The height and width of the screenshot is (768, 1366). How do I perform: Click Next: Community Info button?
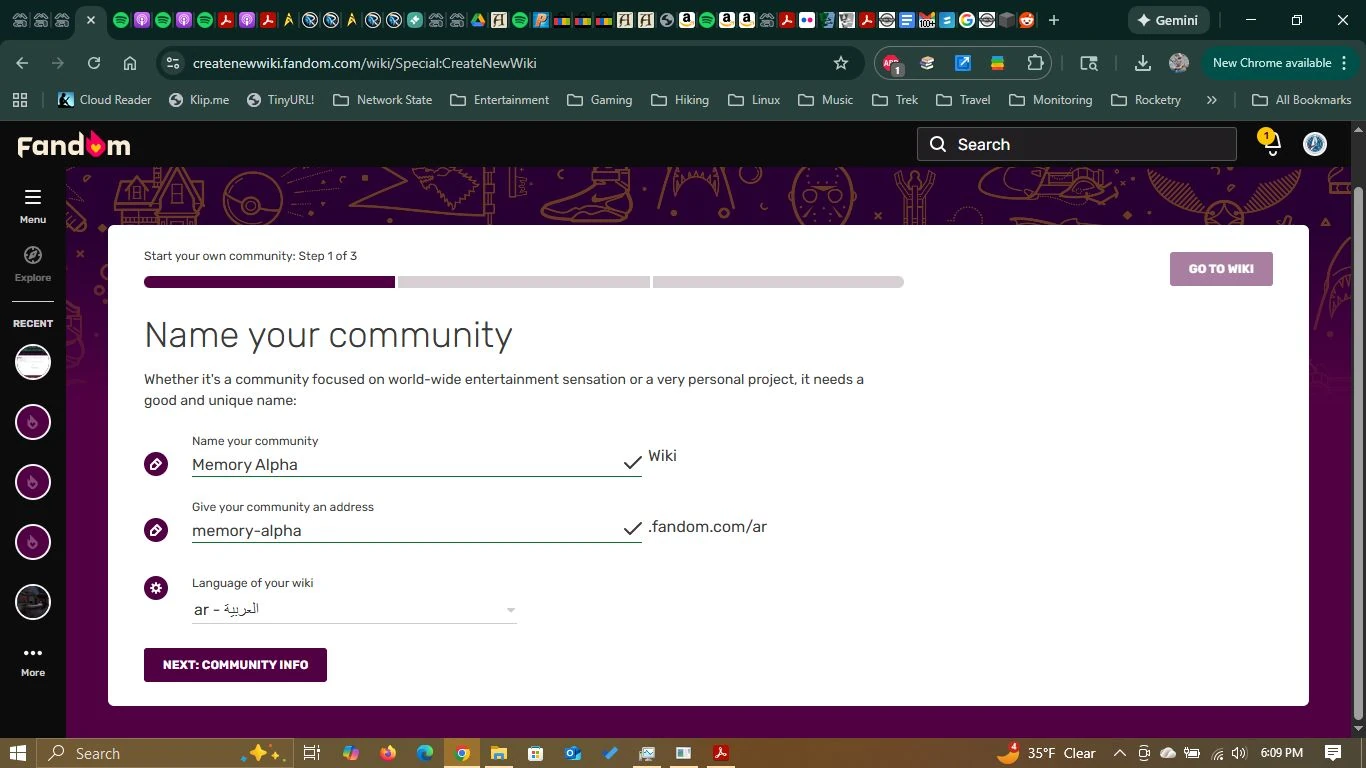click(x=235, y=665)
